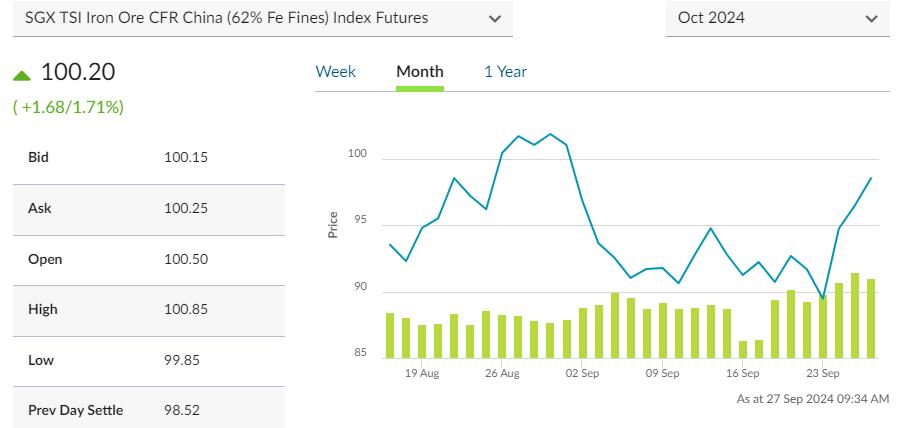
Task: Expand the Oct 2024 contract month selector
Action: 776,18
